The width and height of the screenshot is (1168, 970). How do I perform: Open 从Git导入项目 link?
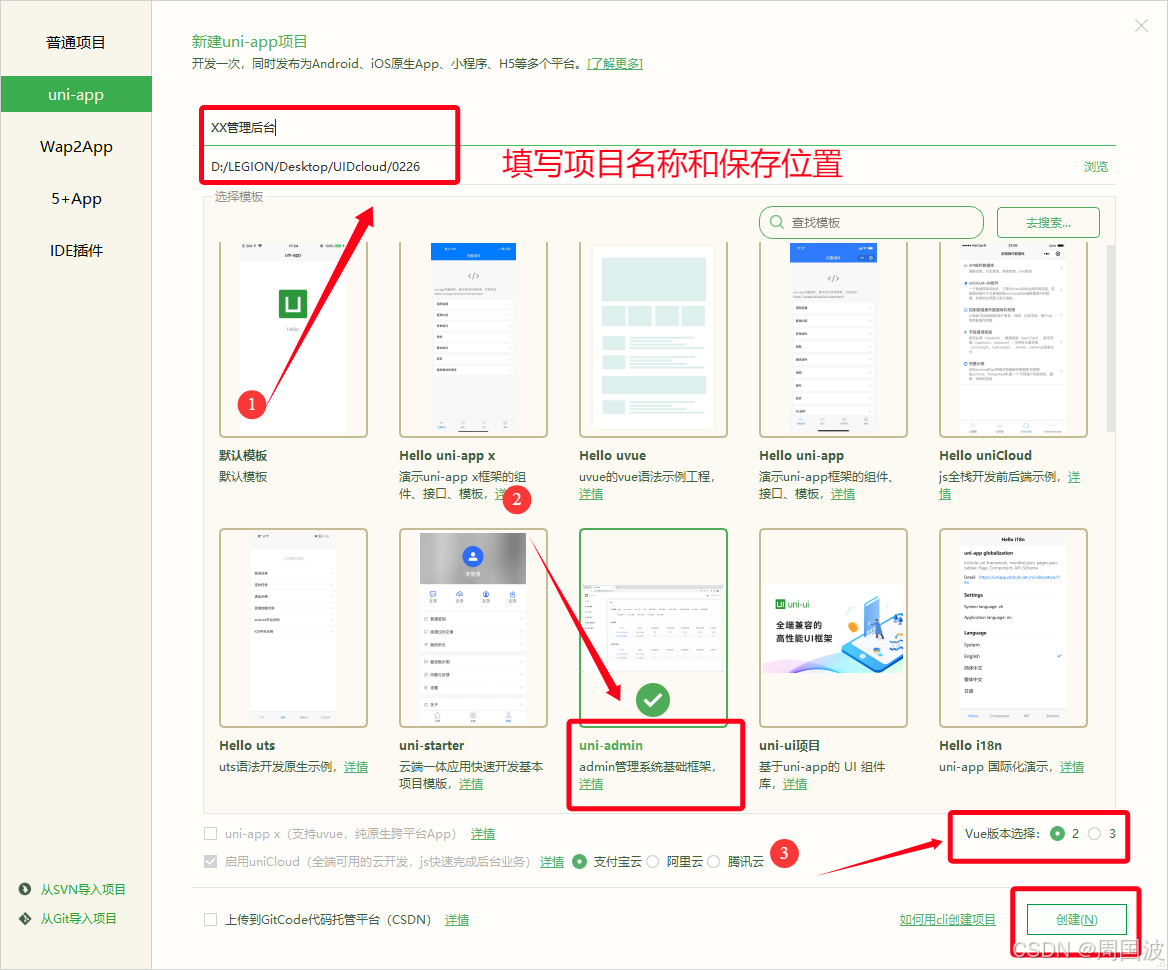click(x=78, y=919)
